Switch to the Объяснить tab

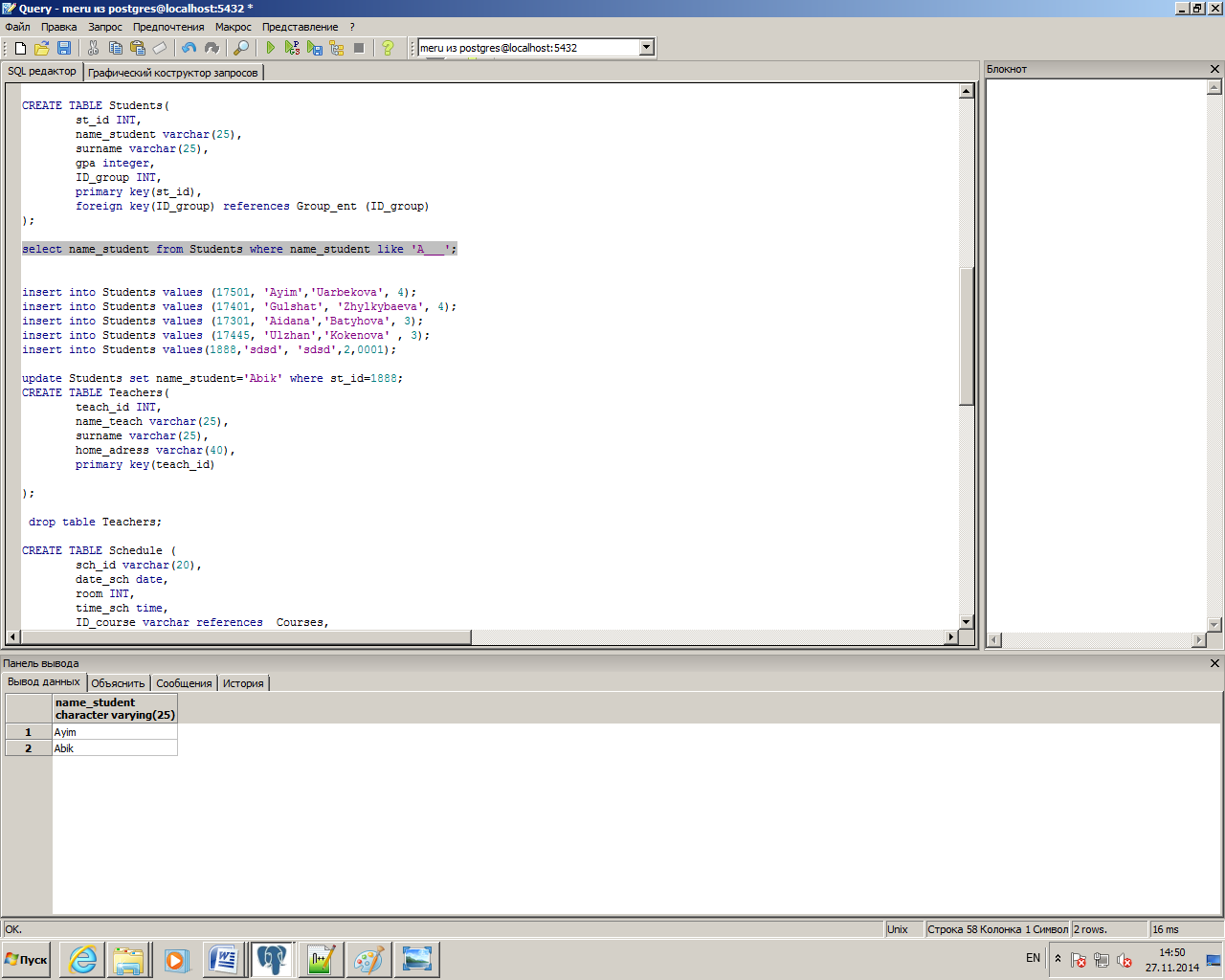(118, 683)
